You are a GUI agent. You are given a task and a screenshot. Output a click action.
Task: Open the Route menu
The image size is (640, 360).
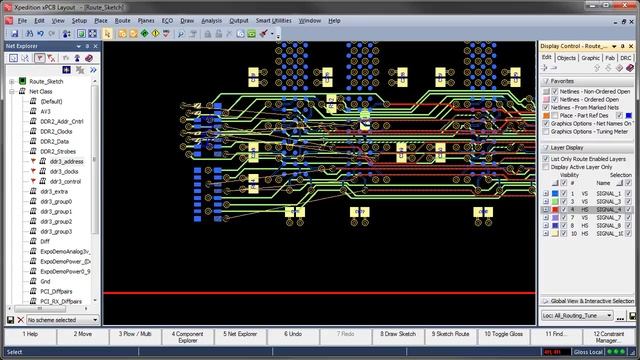pos(122,20)
